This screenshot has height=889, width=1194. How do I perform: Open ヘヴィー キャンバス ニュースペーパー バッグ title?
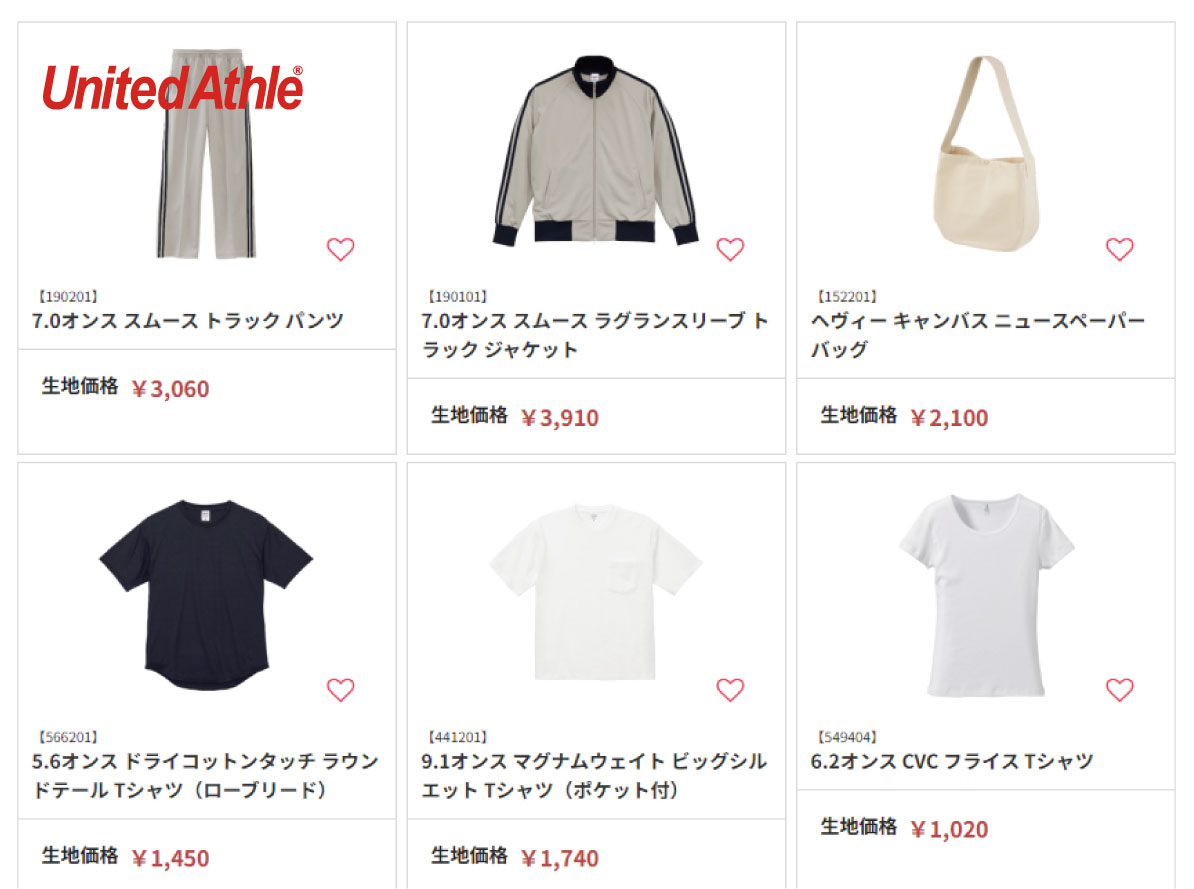[x=978, y=335]
